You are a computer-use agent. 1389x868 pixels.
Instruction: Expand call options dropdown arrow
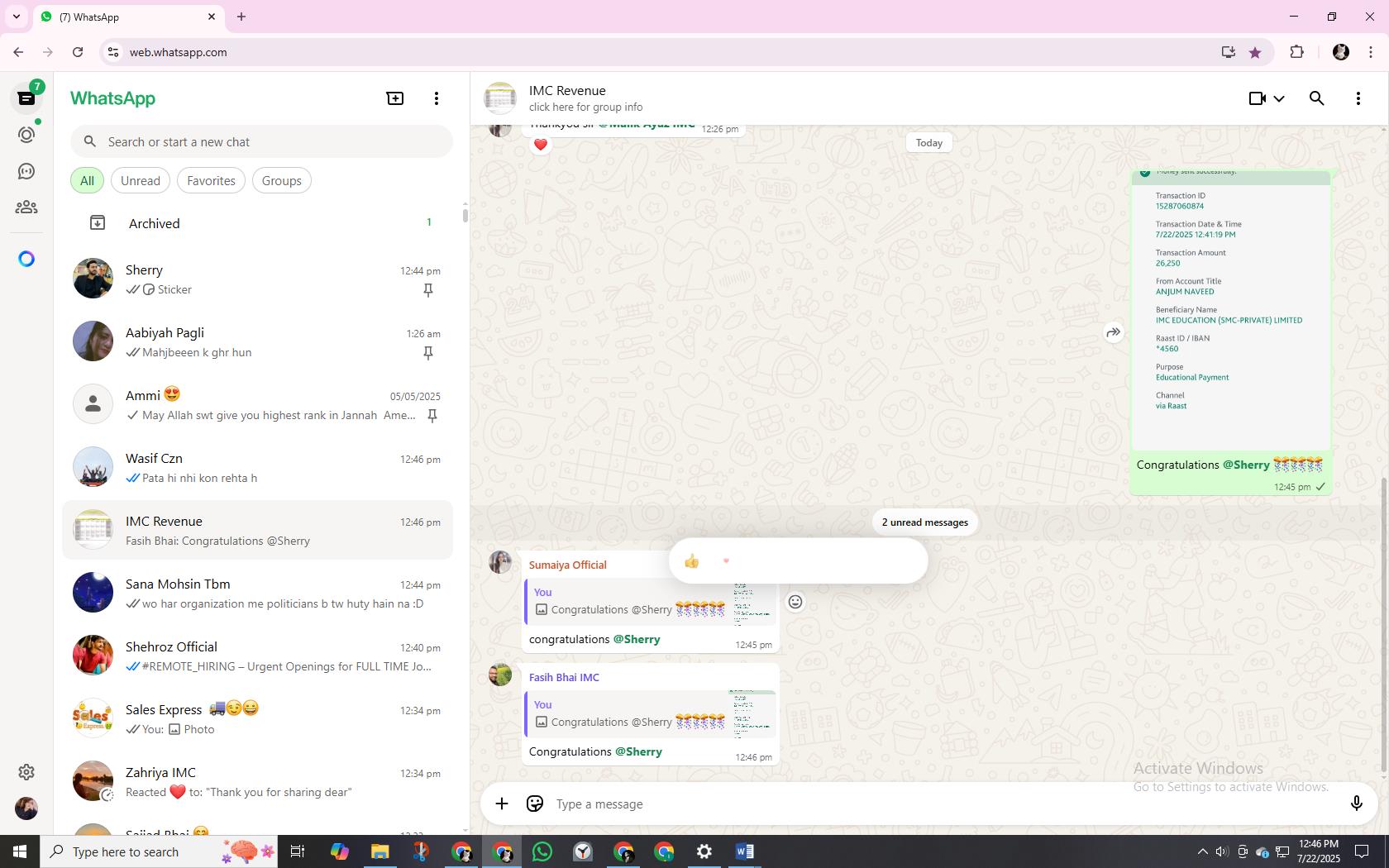(1279, 98)
